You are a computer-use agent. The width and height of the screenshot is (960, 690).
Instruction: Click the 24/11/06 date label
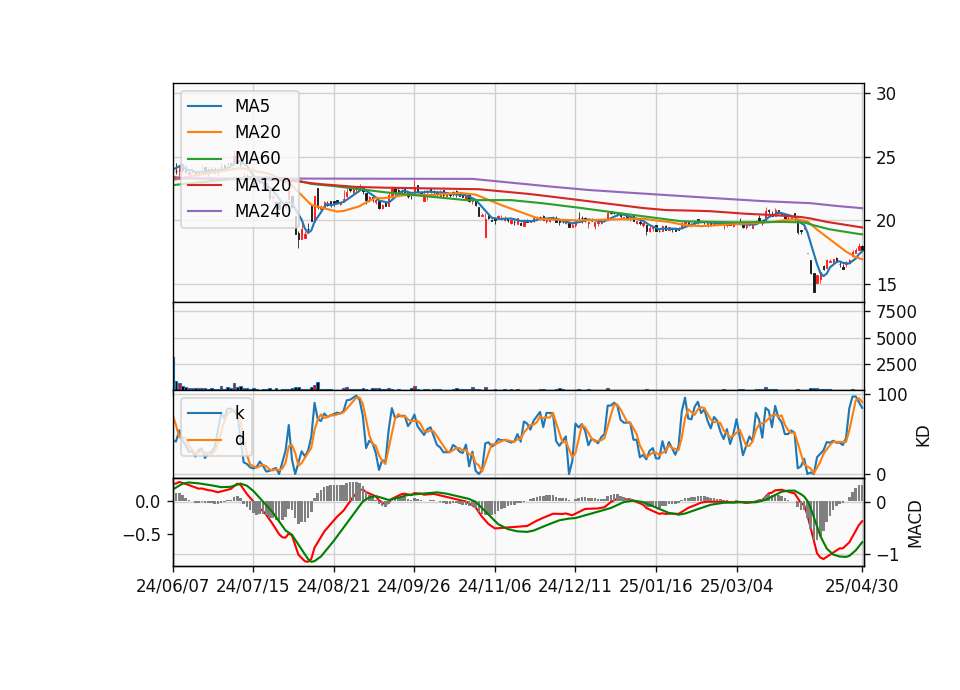(x=495, y=586)
